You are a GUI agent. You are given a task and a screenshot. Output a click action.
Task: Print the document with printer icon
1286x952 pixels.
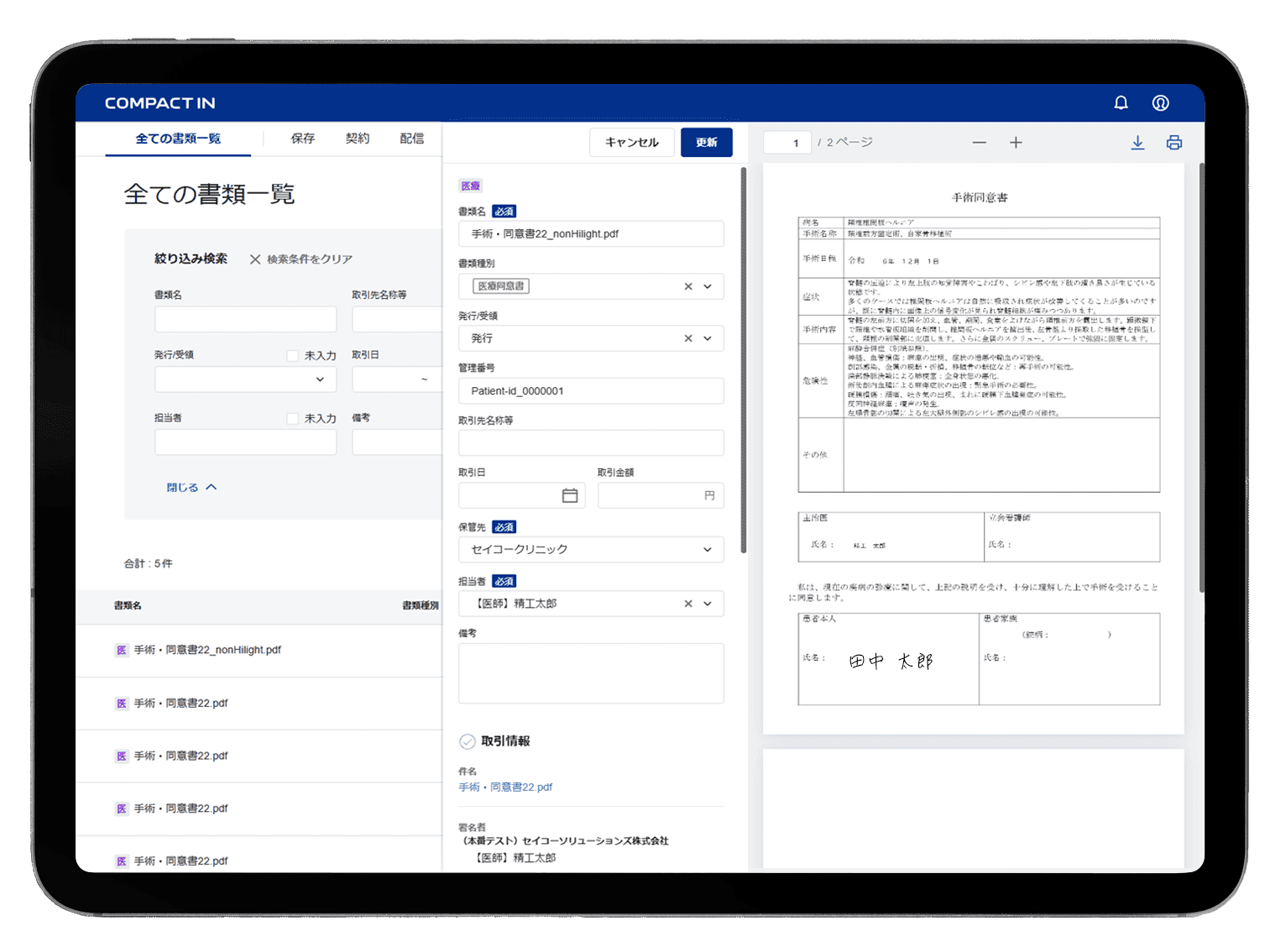click(1174, 143)
